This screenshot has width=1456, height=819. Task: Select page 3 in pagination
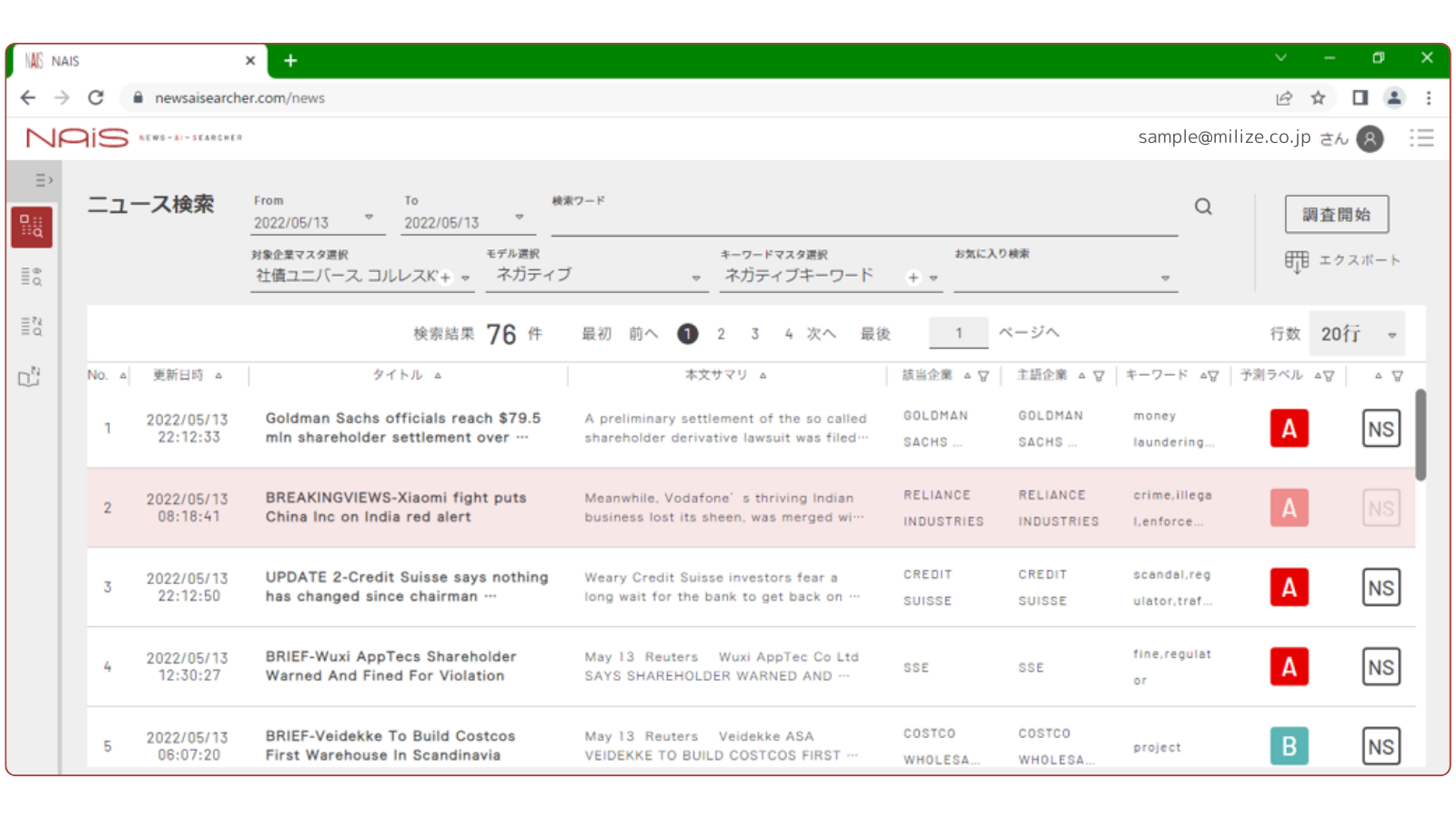(755, 334)
